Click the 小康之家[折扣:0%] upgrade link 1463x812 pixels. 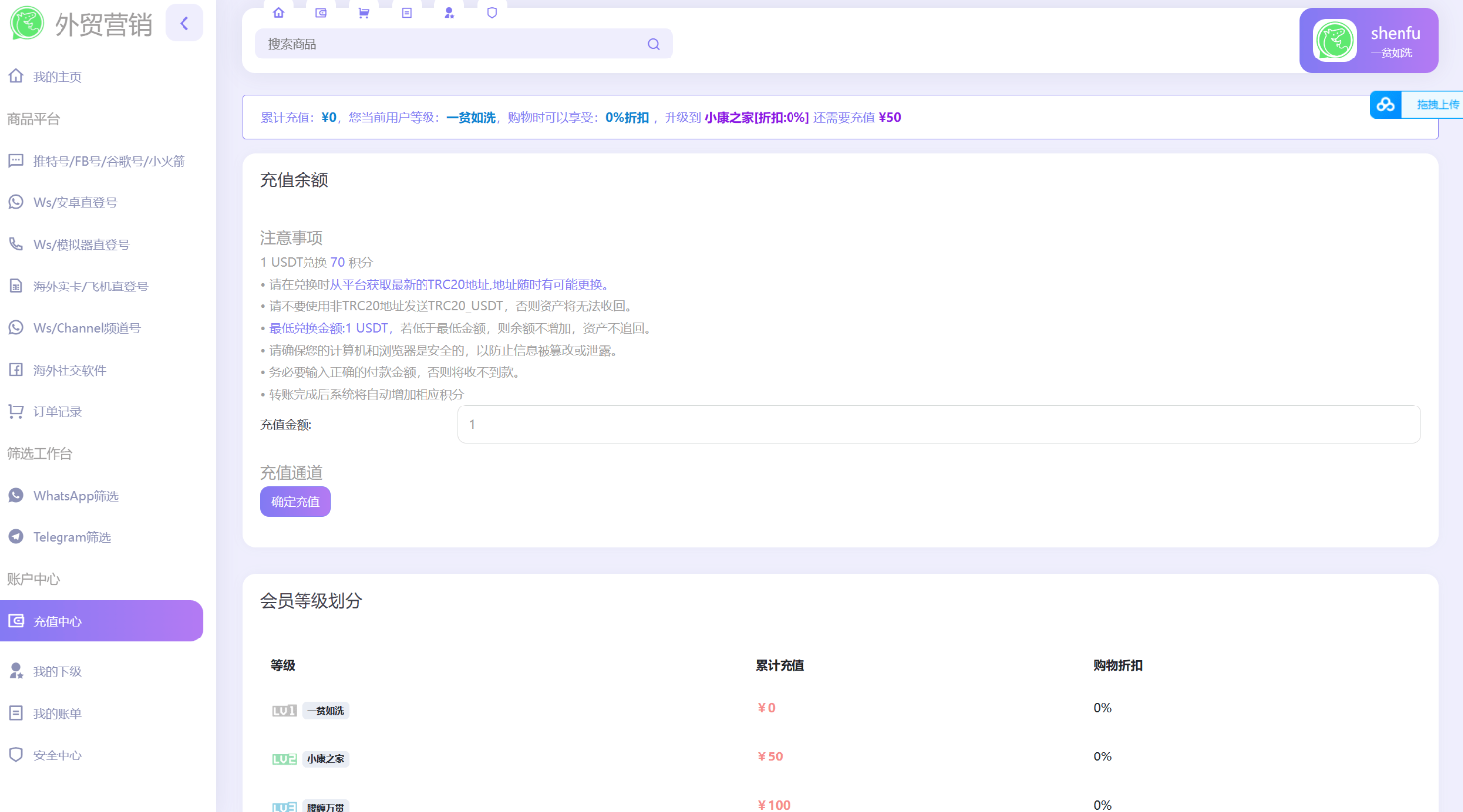757,117
